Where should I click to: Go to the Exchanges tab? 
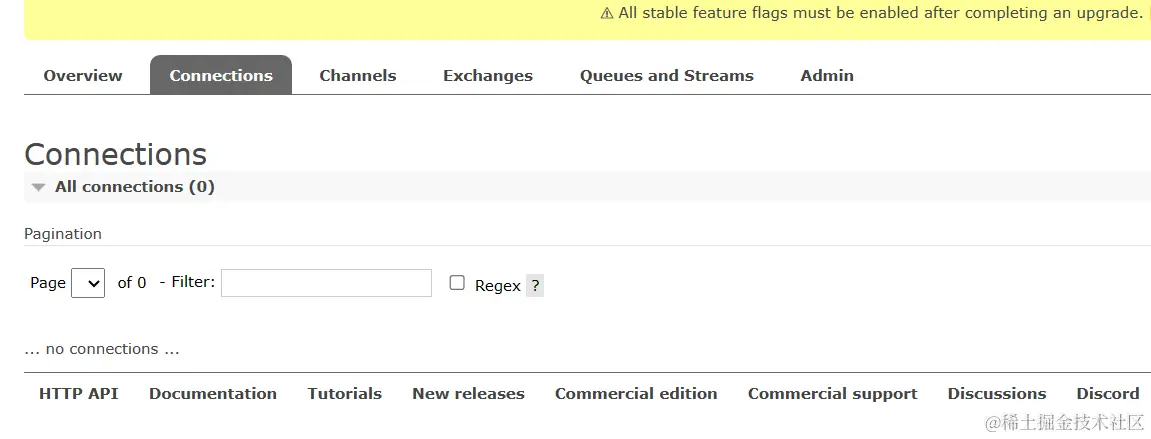tap(488, 76)
